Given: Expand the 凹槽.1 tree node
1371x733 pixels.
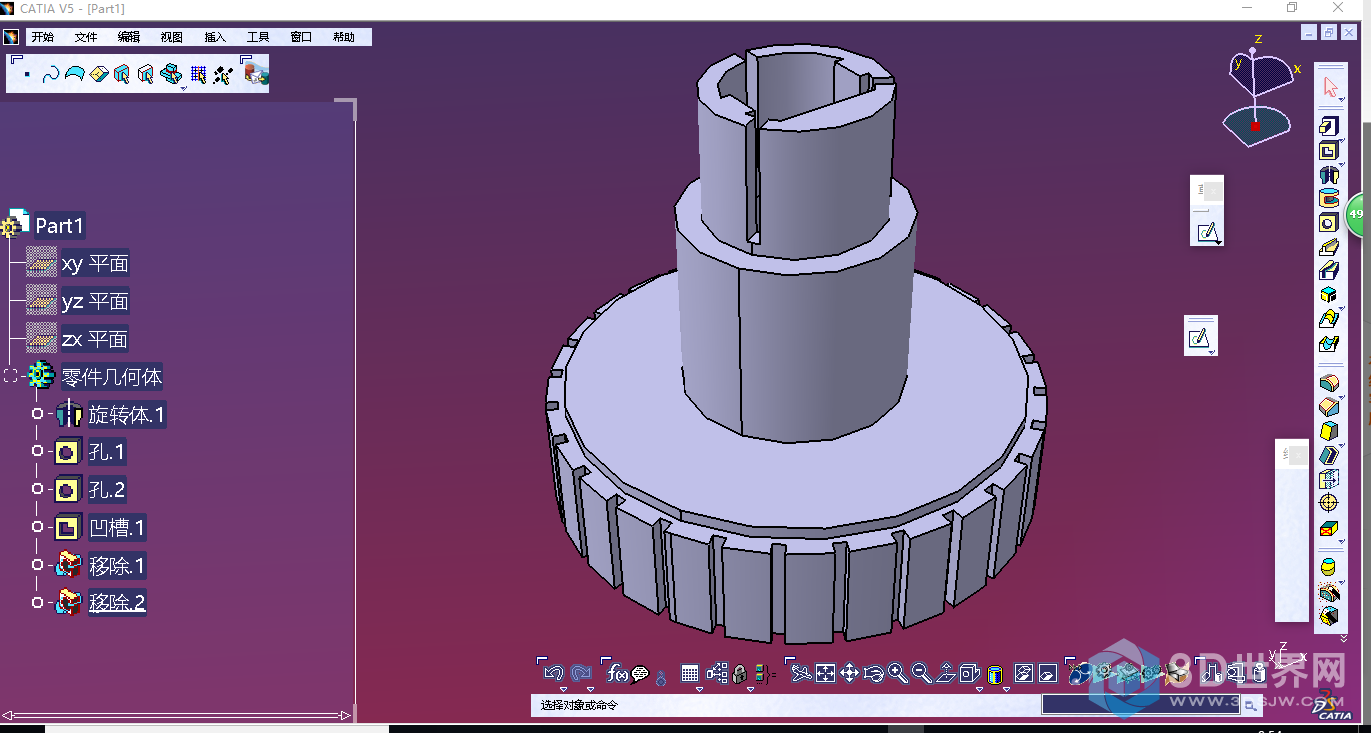Looking at the screenshot, I should coord(38,527).
